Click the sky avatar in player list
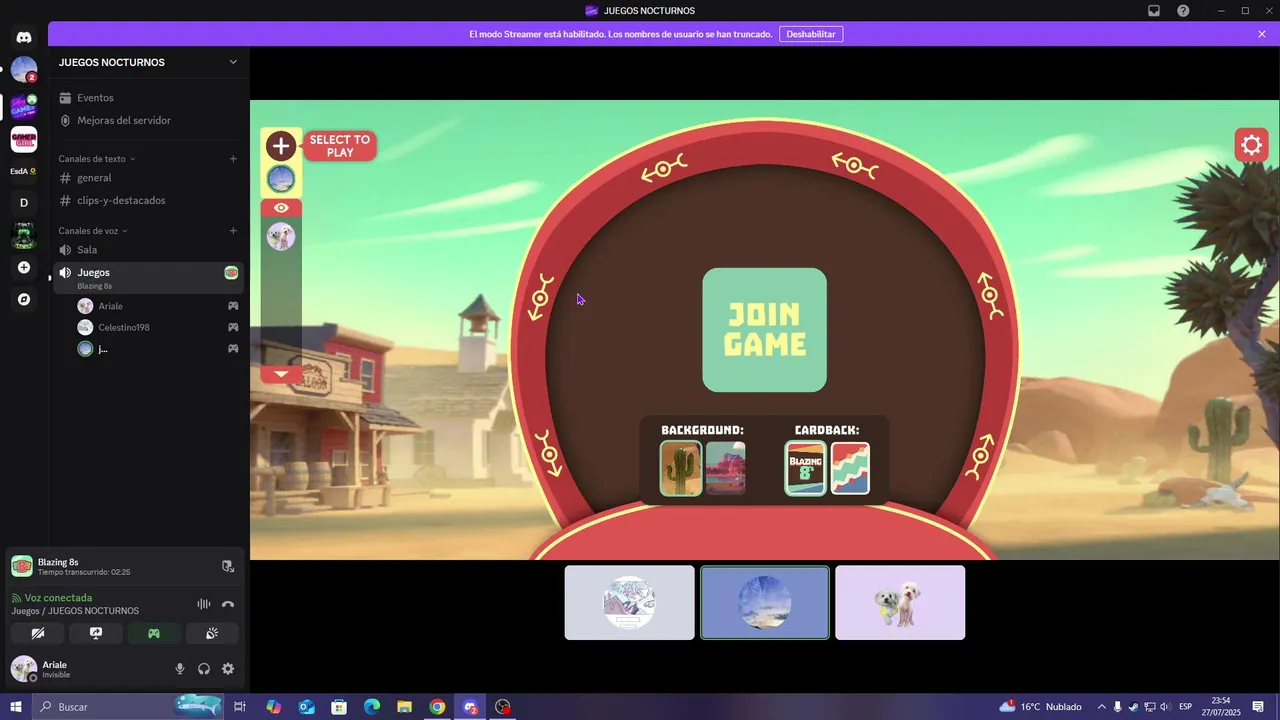The height and width of the screenshot is (720, 1280). 281,179
